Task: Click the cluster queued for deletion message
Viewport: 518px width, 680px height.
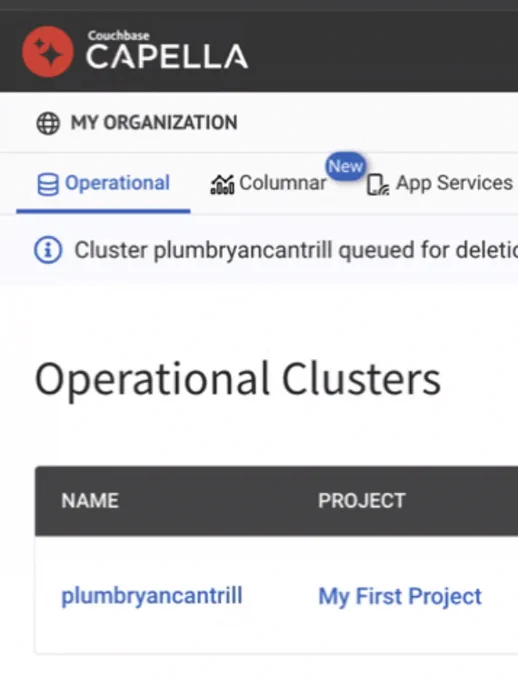Action: 296,250
